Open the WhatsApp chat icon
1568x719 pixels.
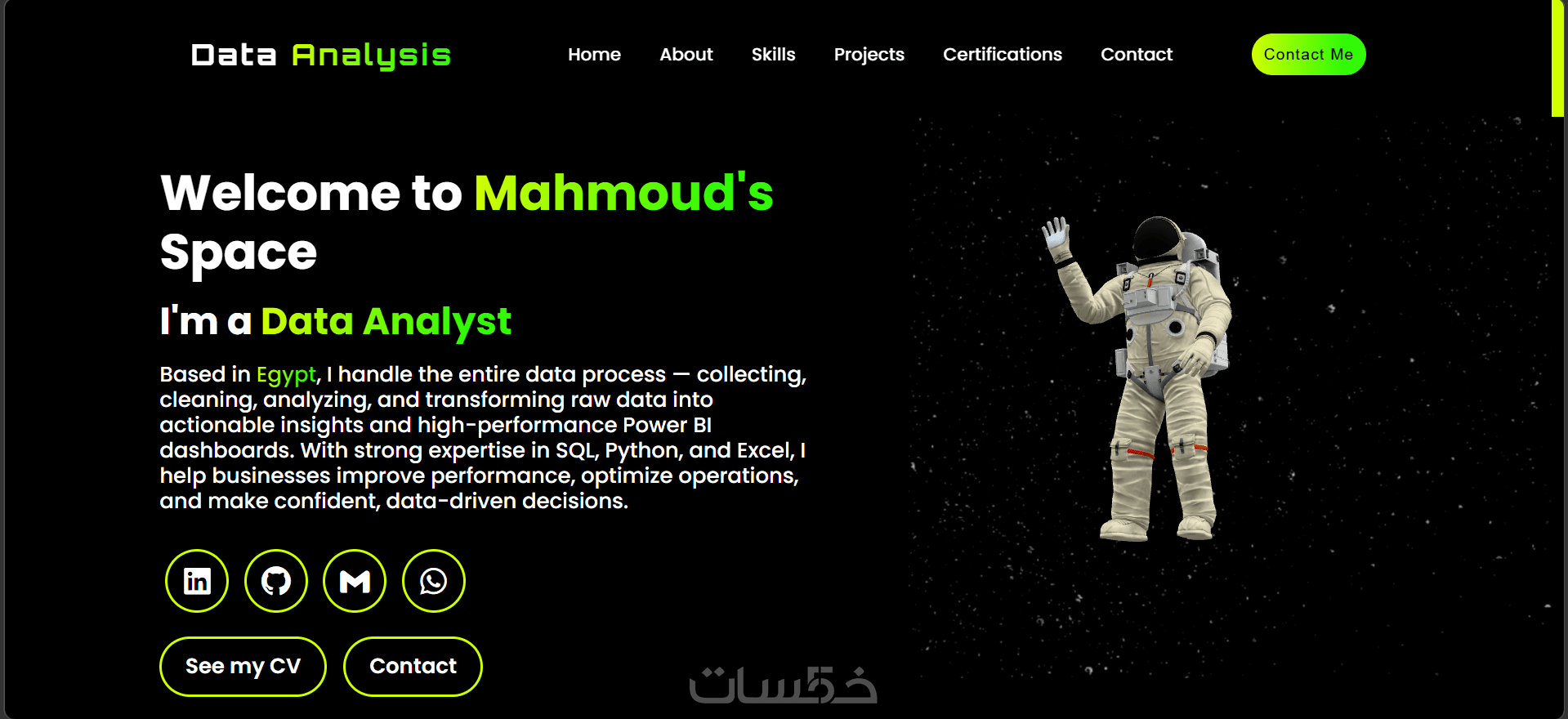coord(434,581)
